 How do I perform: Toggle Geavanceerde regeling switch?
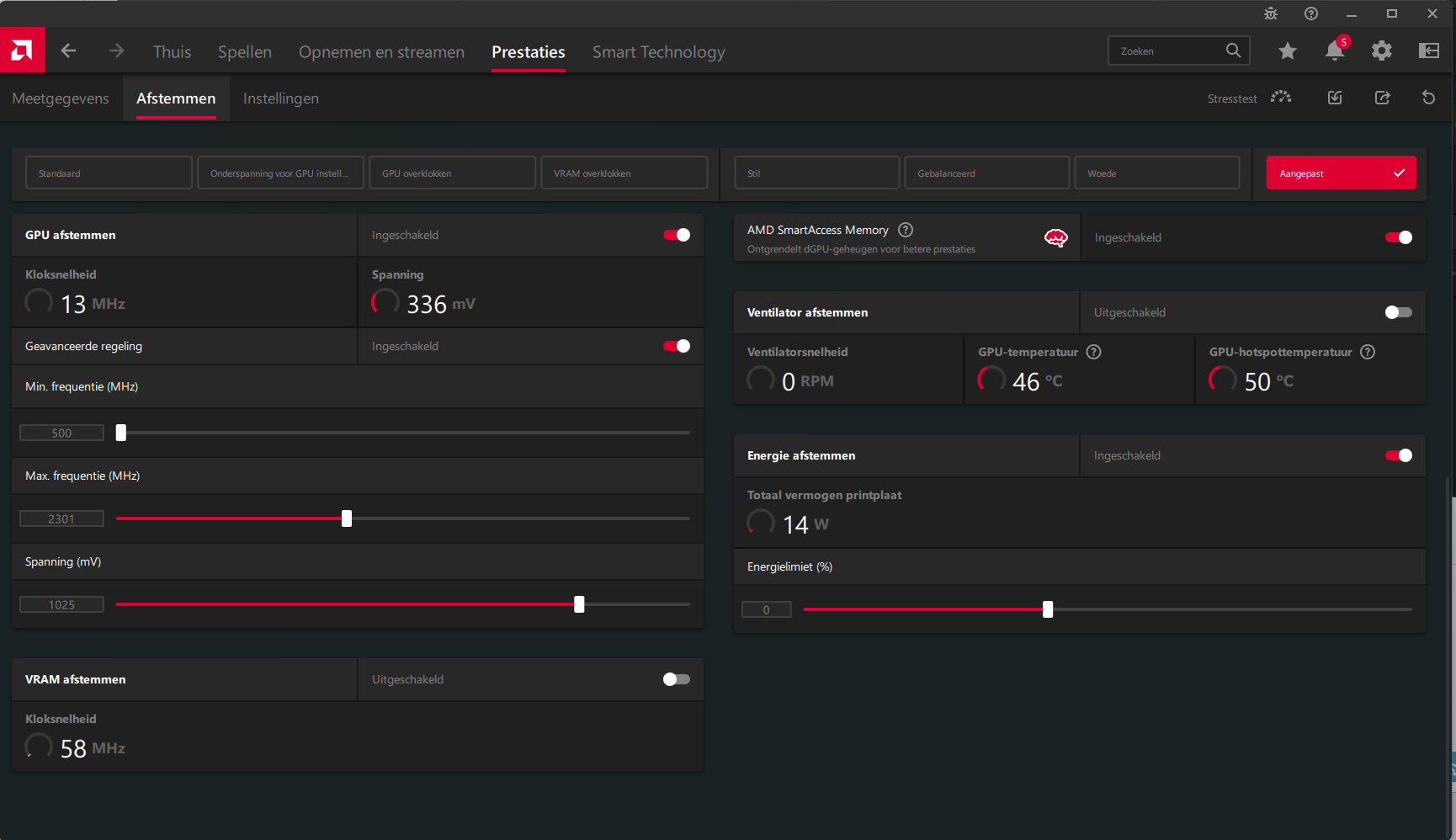coord(677,346)
